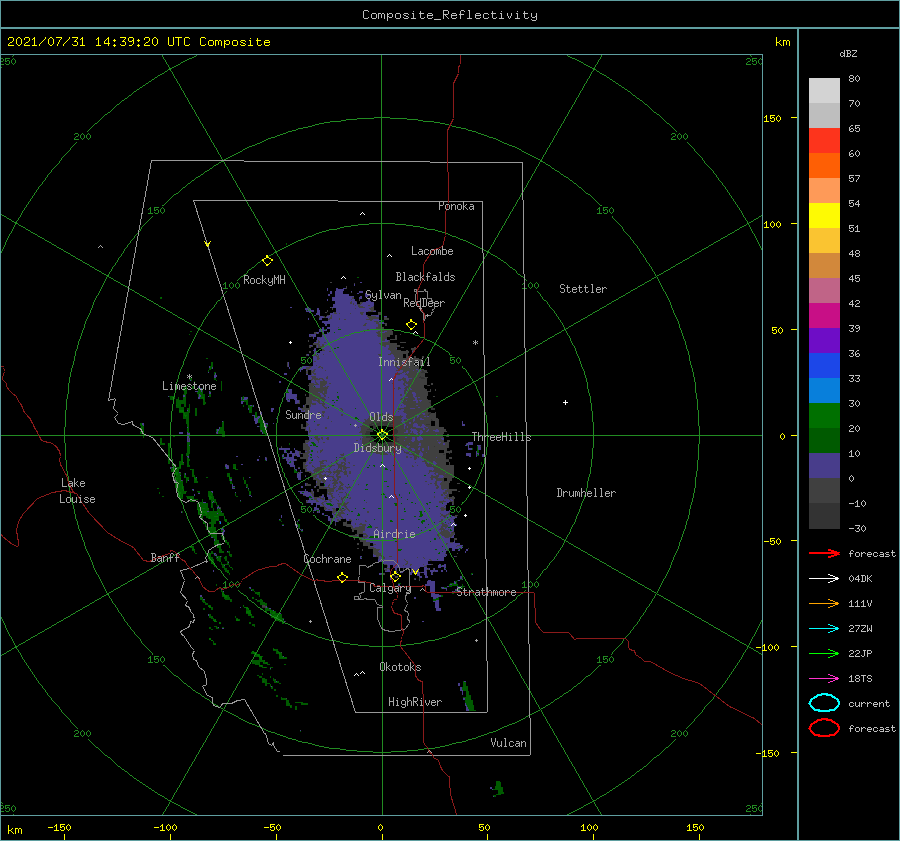Click the 18TS legend label
The width and height of the screenshot is (900, 841).
[860, 679]
